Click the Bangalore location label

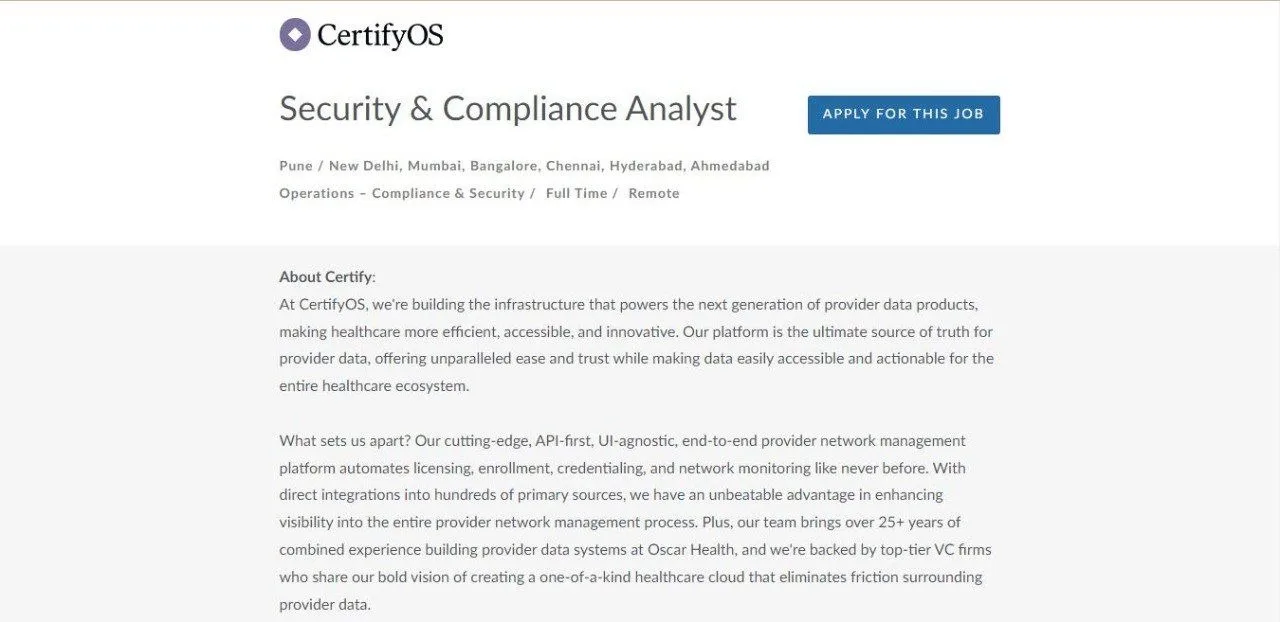coord(505,166)
